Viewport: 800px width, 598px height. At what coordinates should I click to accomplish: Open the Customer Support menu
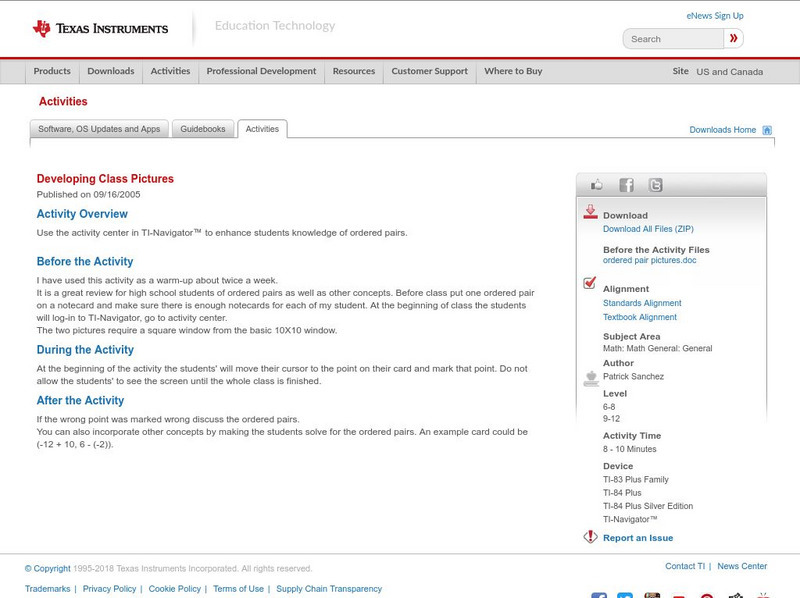tap(428, 71)
